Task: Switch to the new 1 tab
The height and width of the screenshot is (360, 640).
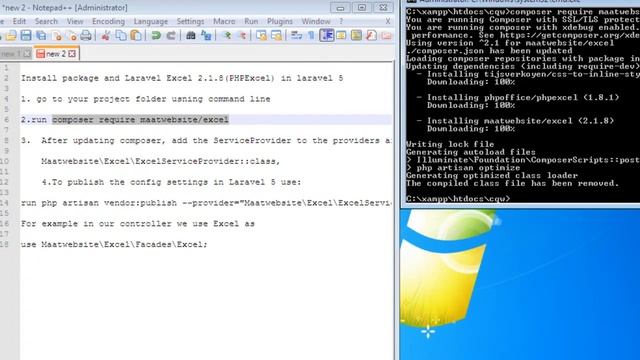Action: coord(10,54)
